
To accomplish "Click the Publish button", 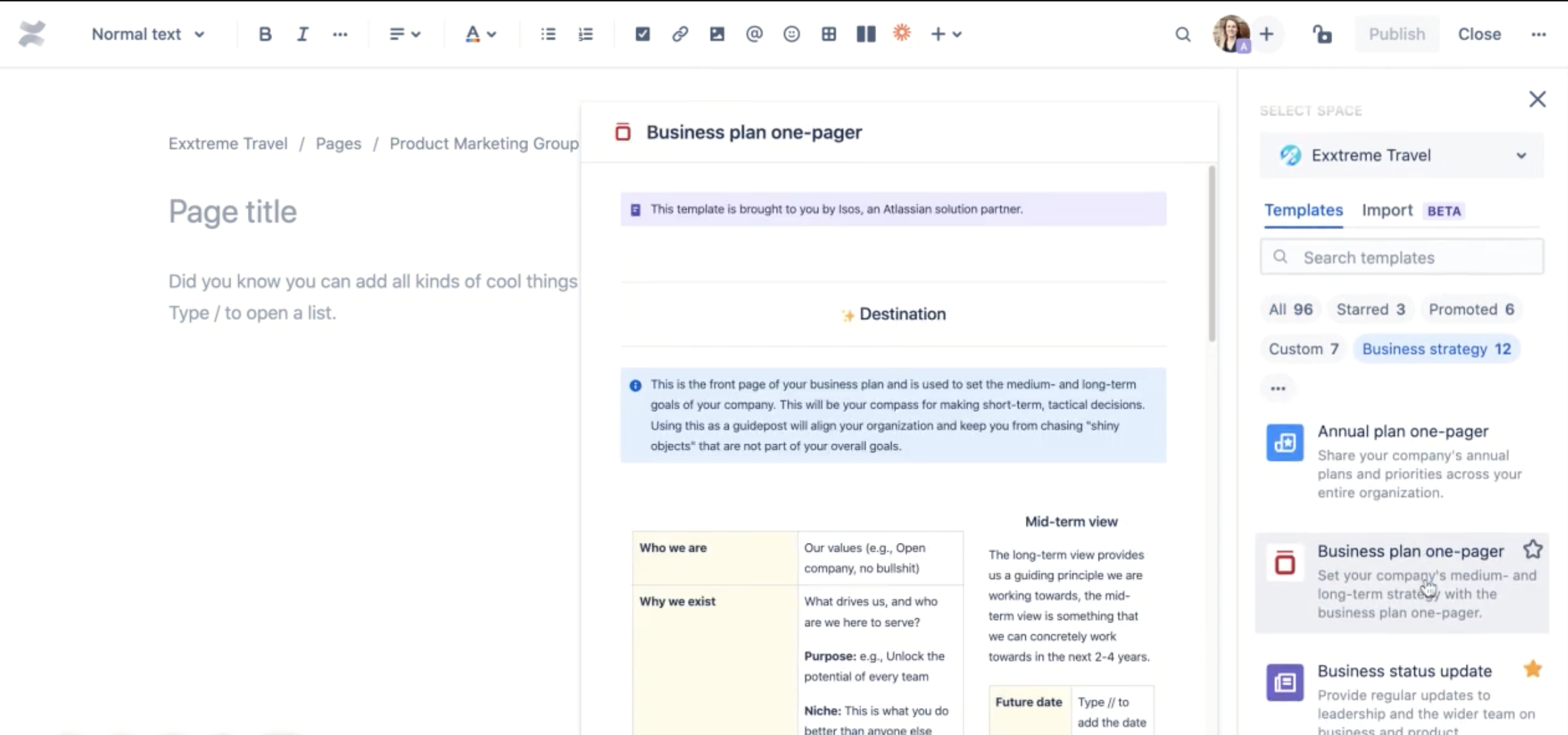I will coord(1397,34).
